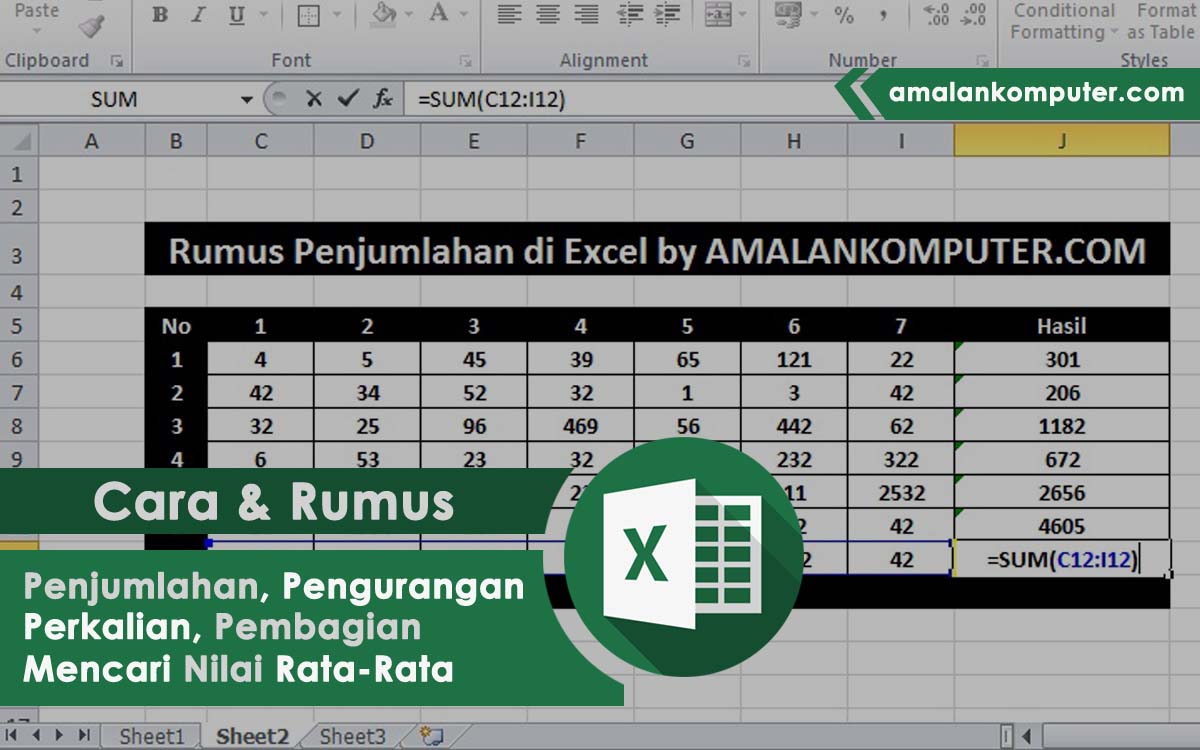1200x750 pixels.
Task: Go to last sheet navigation arrow
Action: pyautogui.click(x=83, y=736)
